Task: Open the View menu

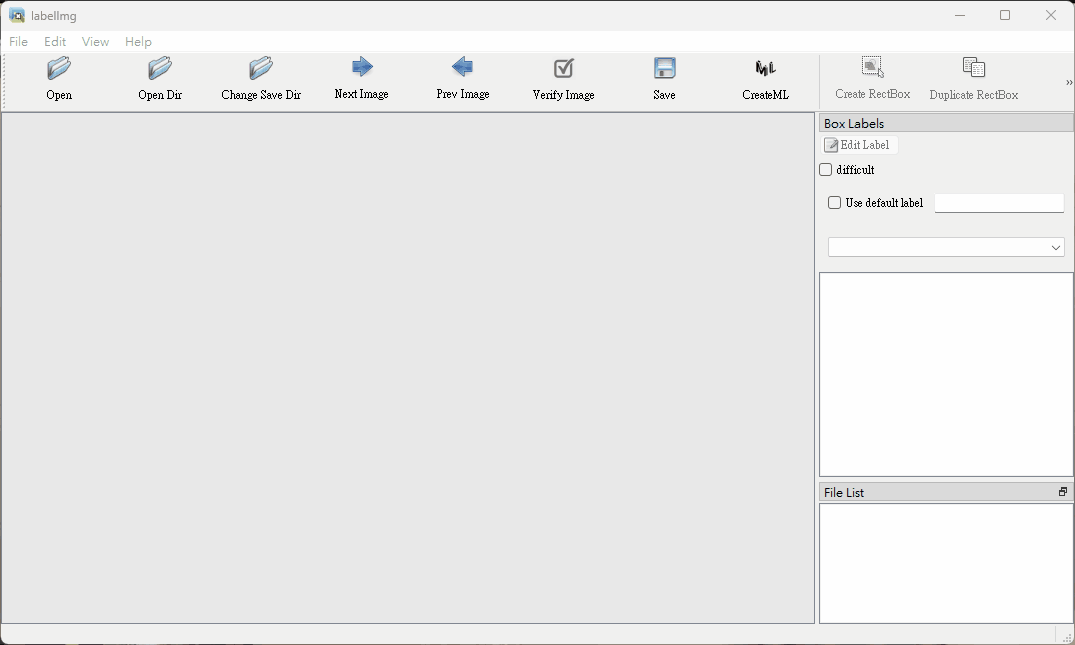Action: [x=96, y=42]
